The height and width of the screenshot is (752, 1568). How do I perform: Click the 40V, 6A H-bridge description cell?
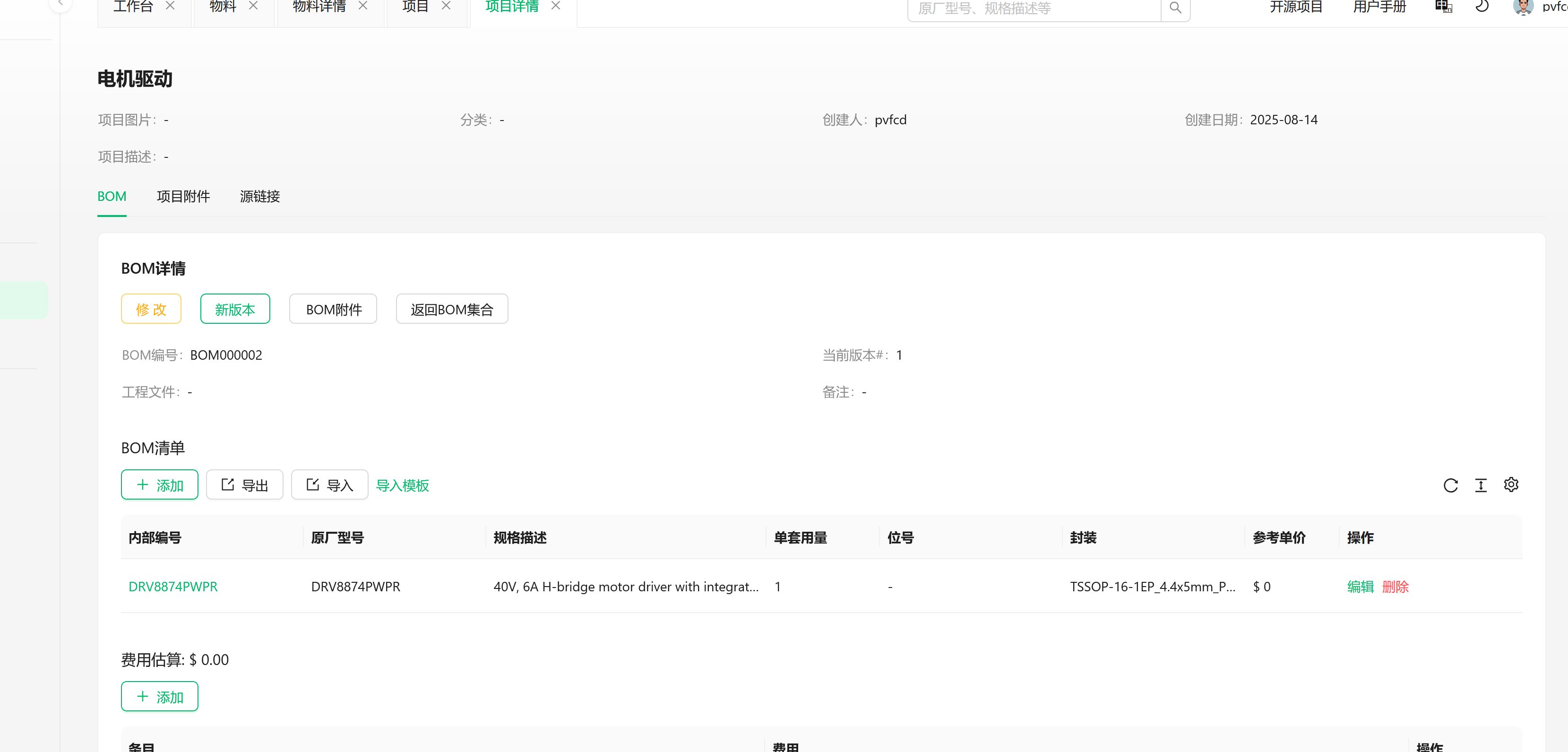coord(626,587)
